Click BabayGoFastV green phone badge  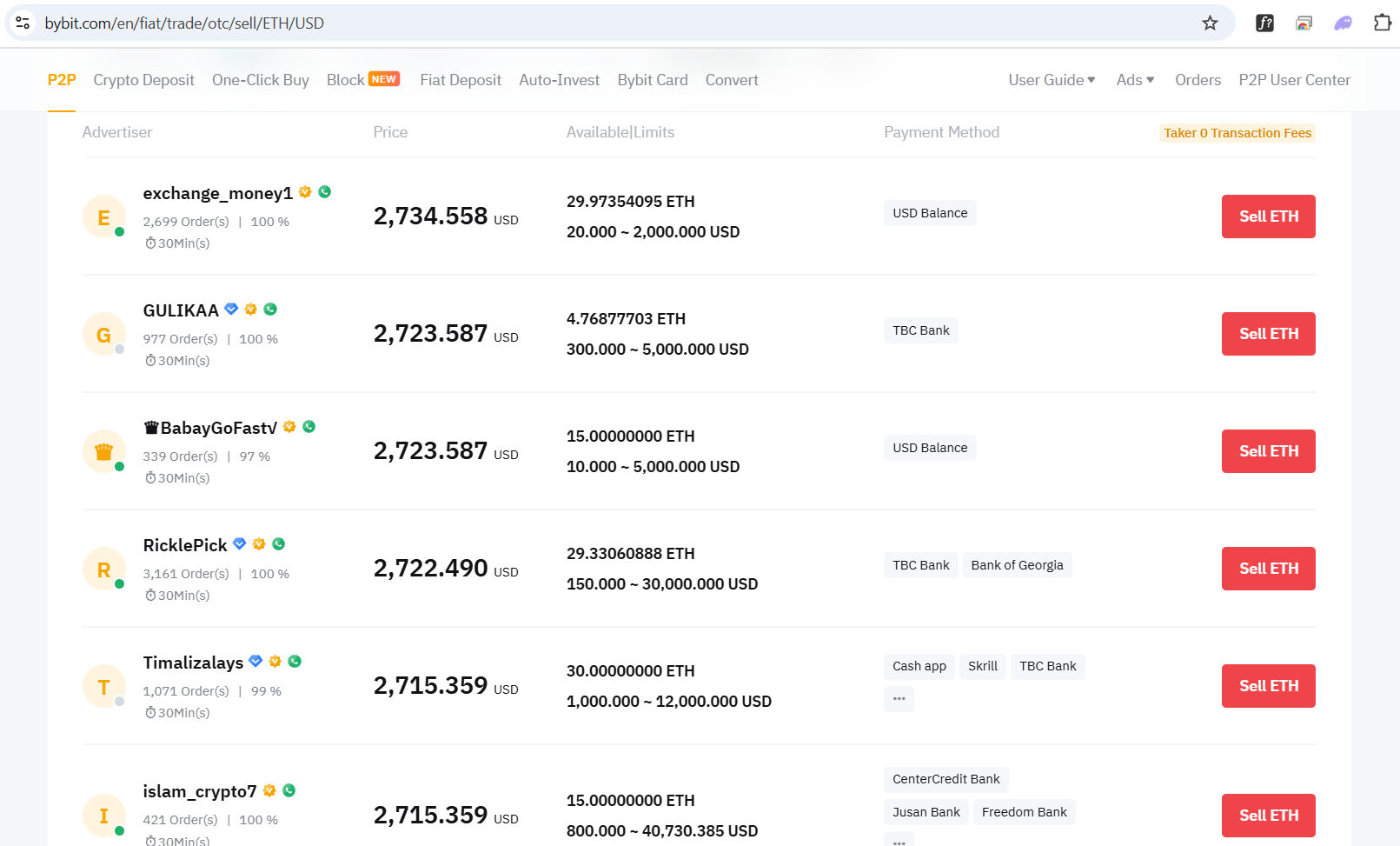tap(309, 426)
